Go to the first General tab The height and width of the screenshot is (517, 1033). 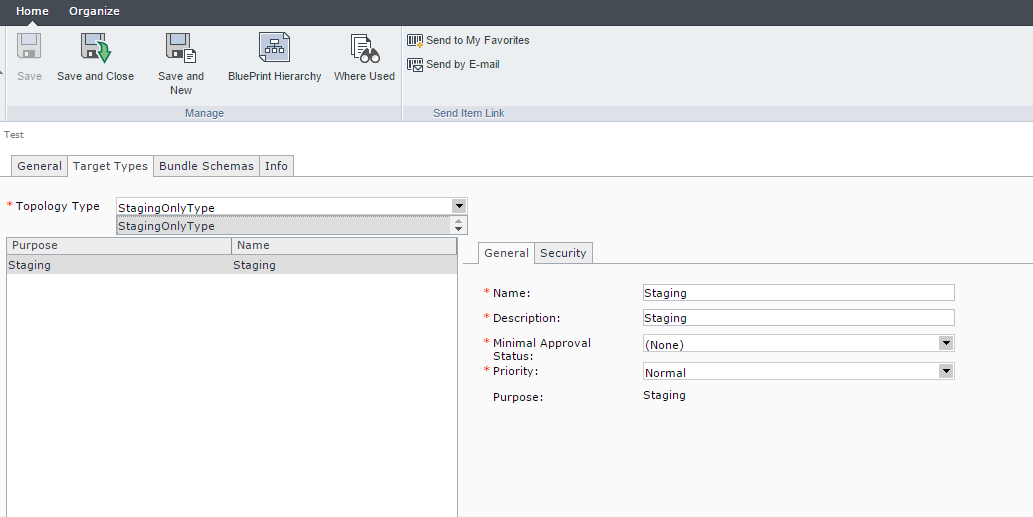40,166
